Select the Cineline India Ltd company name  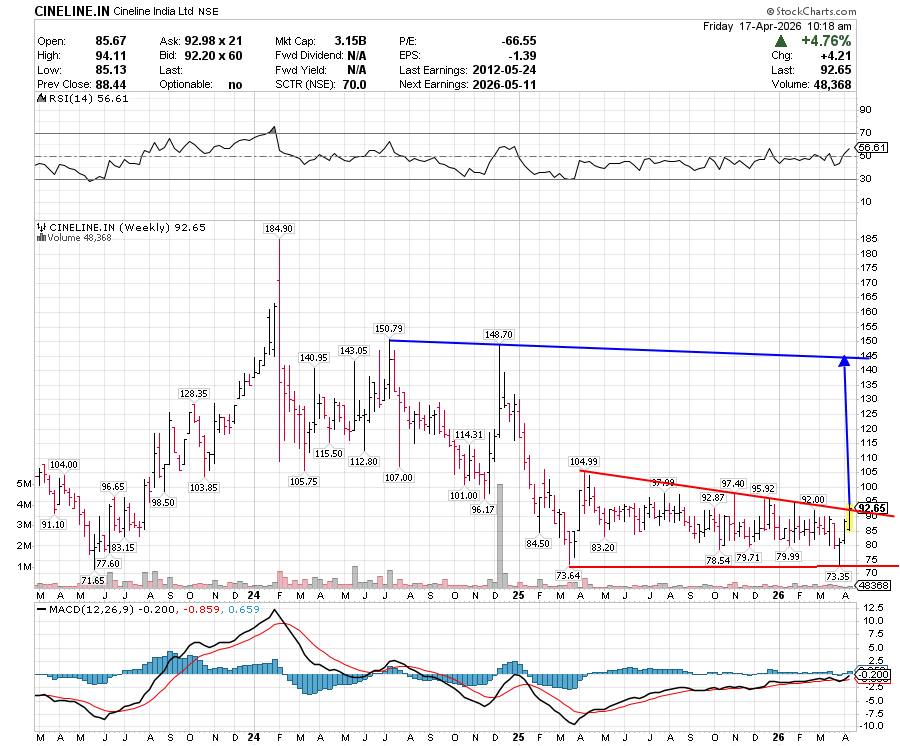(x=153, y=11)
